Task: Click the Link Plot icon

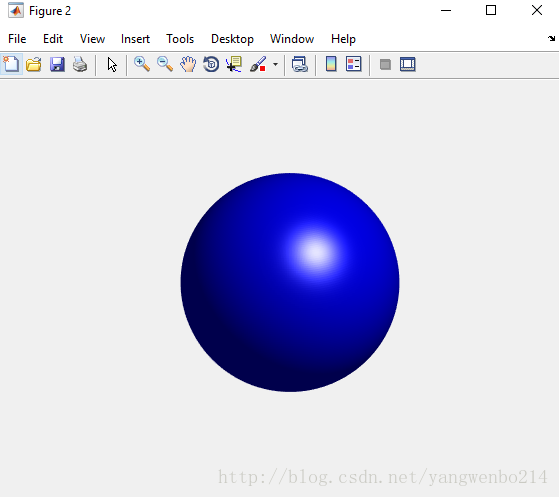Action: [300, 65]
